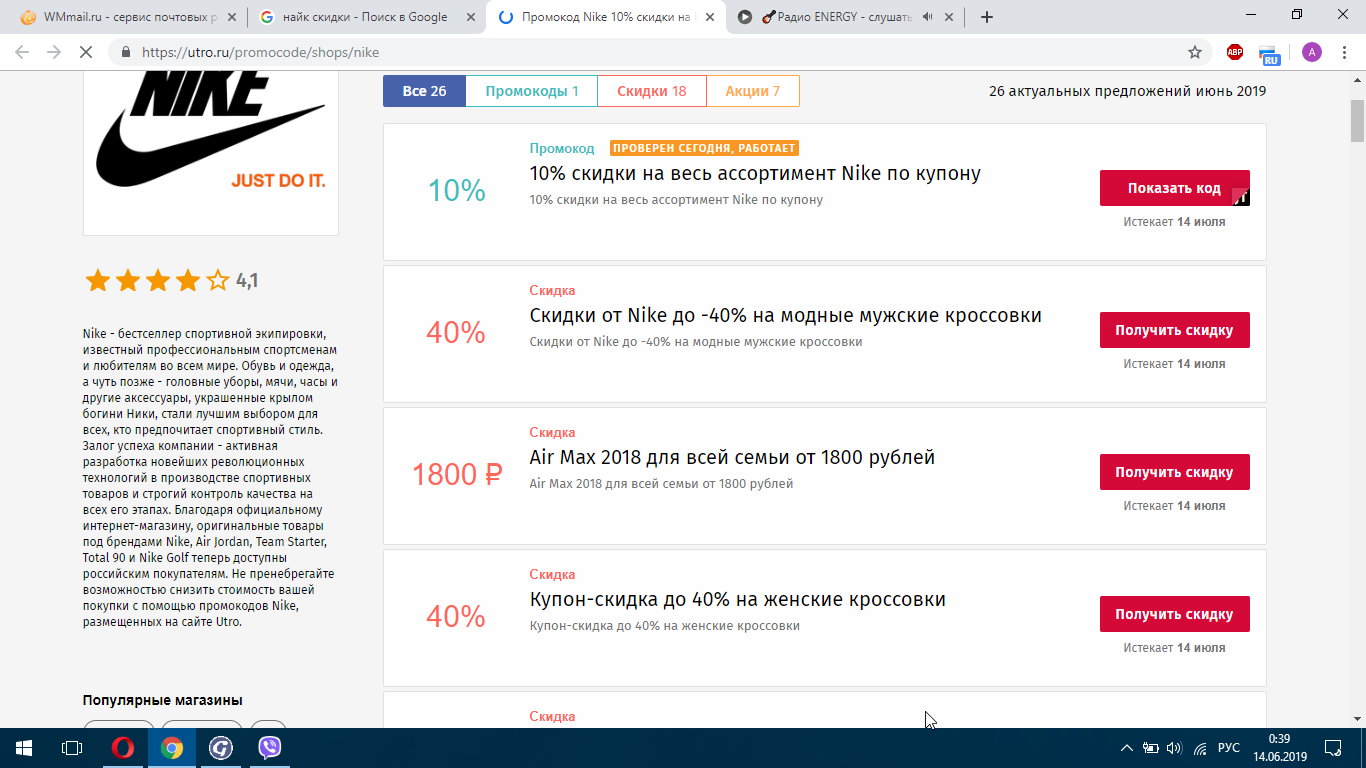The height and width of the screenshot is (768, 1366).
Task: Open the Adblock Plus extension icon
Action: tap(1235, 52)
